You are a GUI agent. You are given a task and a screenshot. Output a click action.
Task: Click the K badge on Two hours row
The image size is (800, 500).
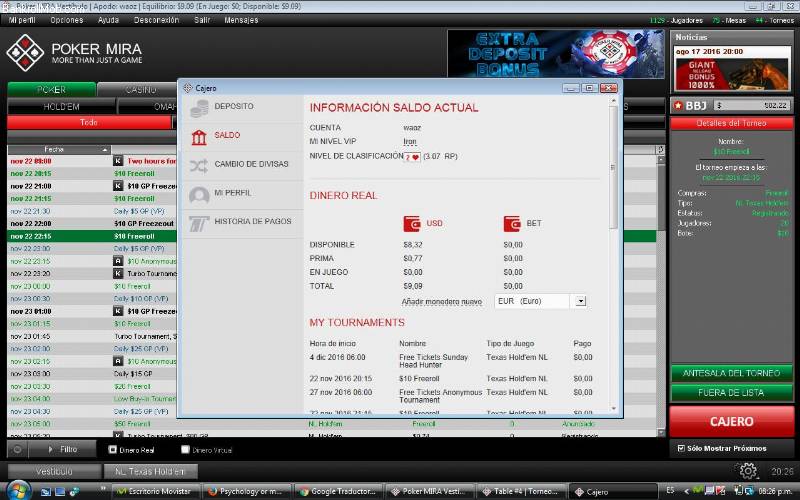(118, 161)
